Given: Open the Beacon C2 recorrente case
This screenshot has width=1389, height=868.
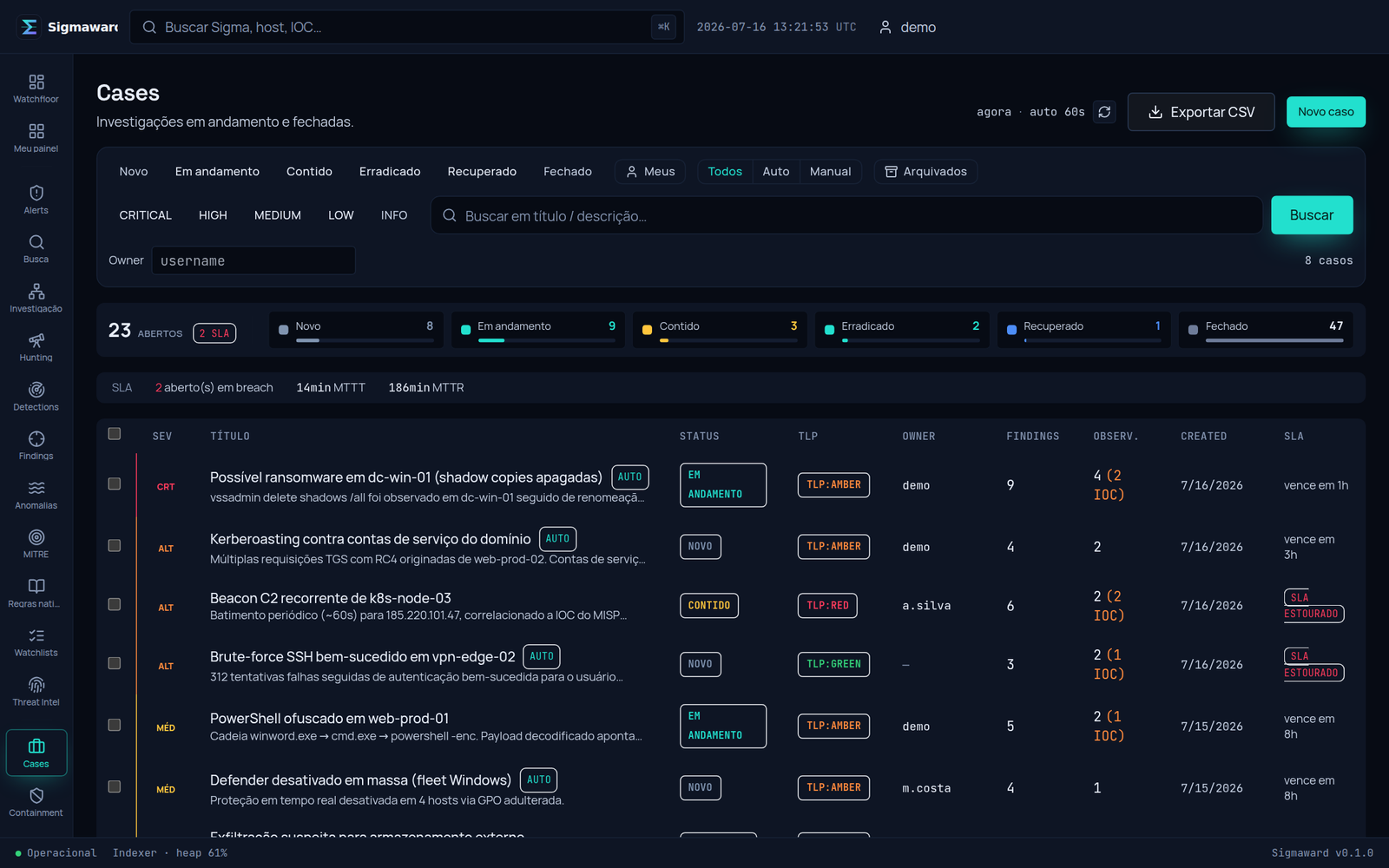Looking at the screenshot, I should [x=331, y=598].
